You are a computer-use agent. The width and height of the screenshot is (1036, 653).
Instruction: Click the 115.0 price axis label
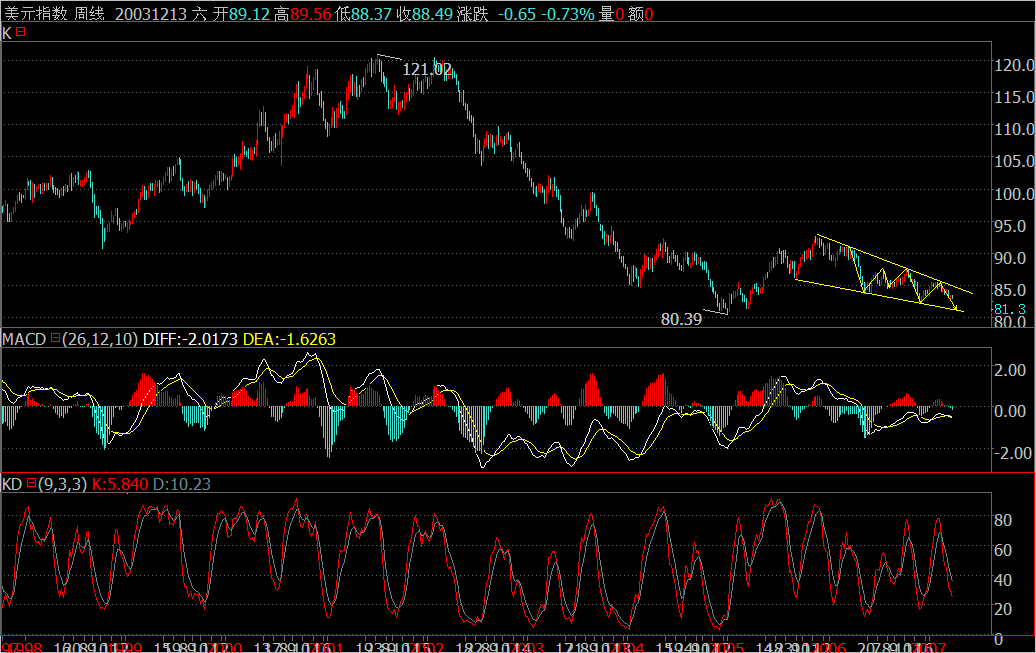pyautogui.click(x=1014, y=97)
